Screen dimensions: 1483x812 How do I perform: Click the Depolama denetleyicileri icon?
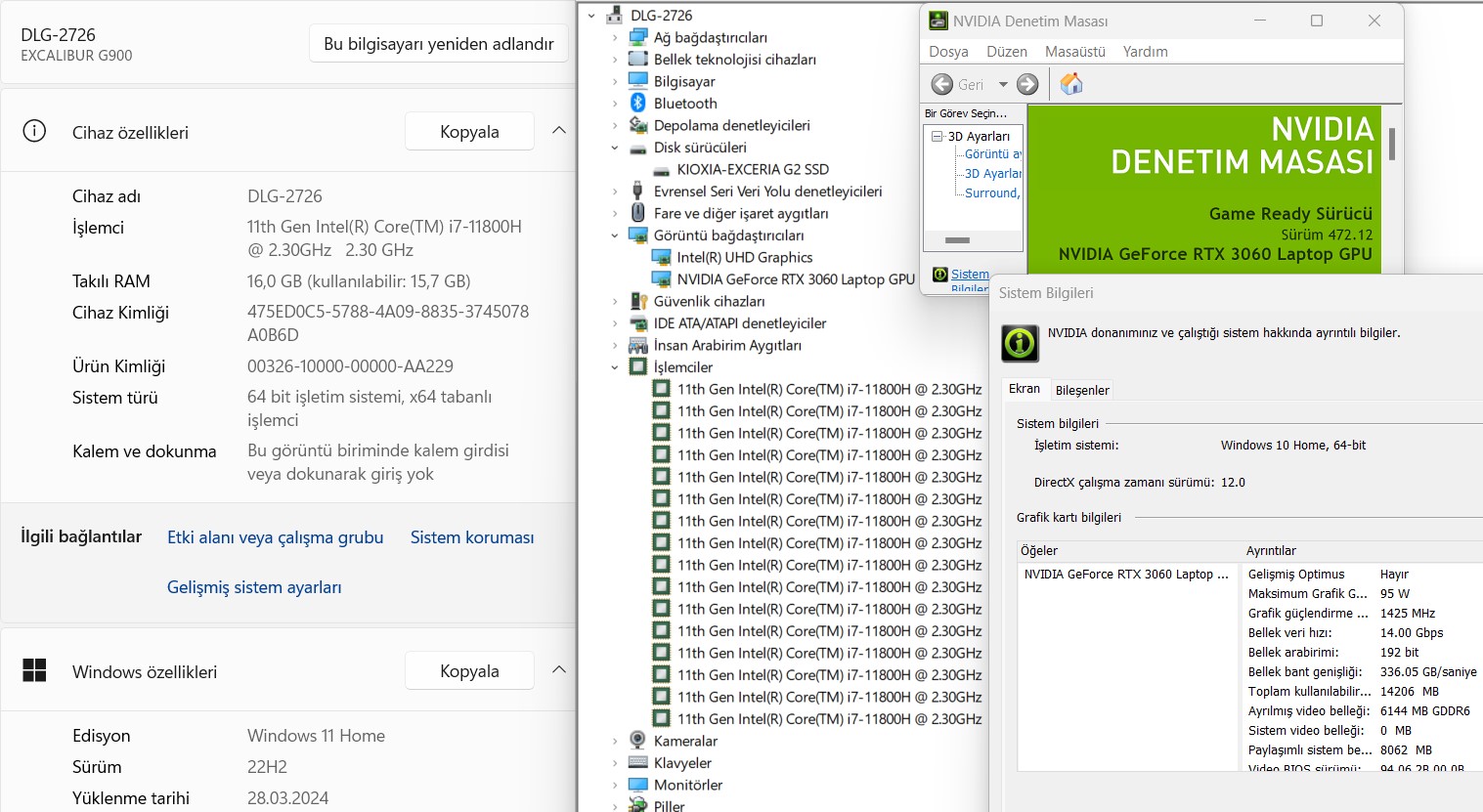638,125
